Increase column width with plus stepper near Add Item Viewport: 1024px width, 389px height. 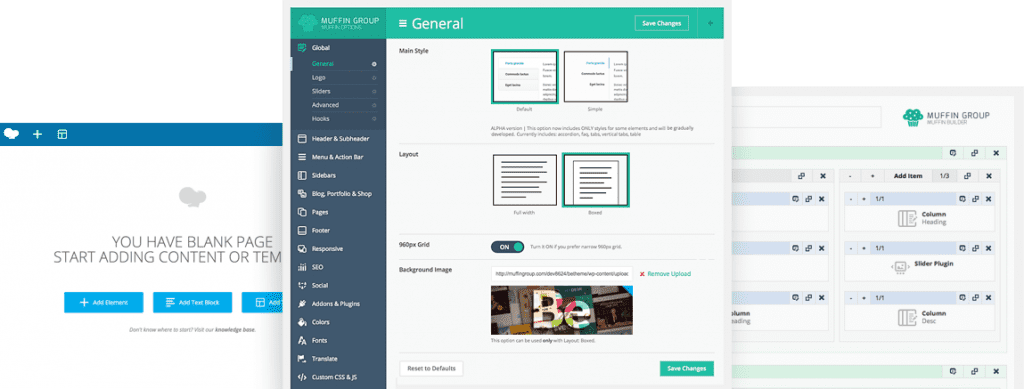coord(872,176)
